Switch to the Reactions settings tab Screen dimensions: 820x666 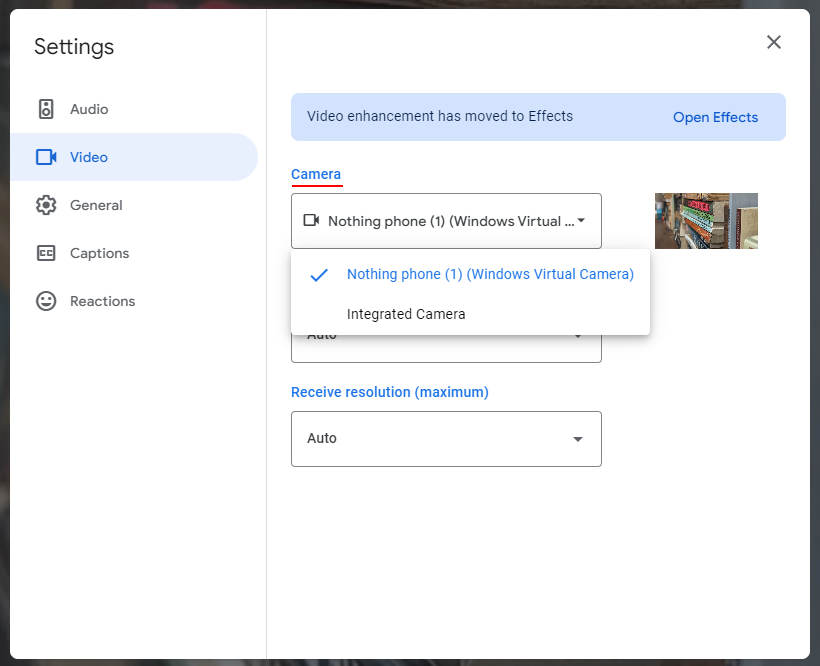[134, 301]
